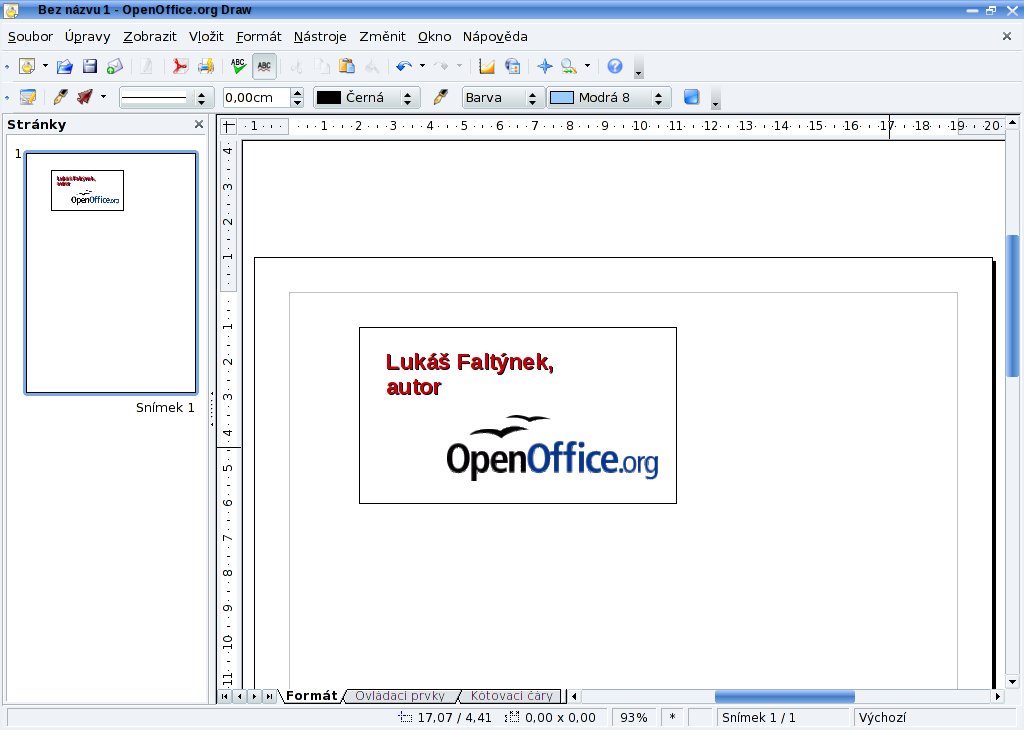The image size is (1024, 730).
Task: Export directly as PDF icon
Action: [x=180, y=66]
